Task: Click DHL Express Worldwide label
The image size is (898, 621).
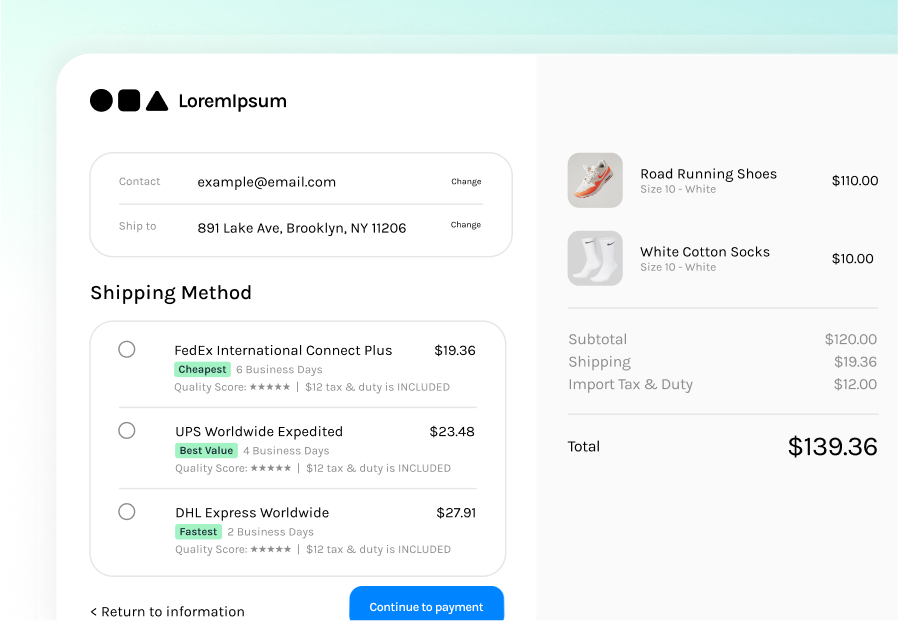Action: 252,513
